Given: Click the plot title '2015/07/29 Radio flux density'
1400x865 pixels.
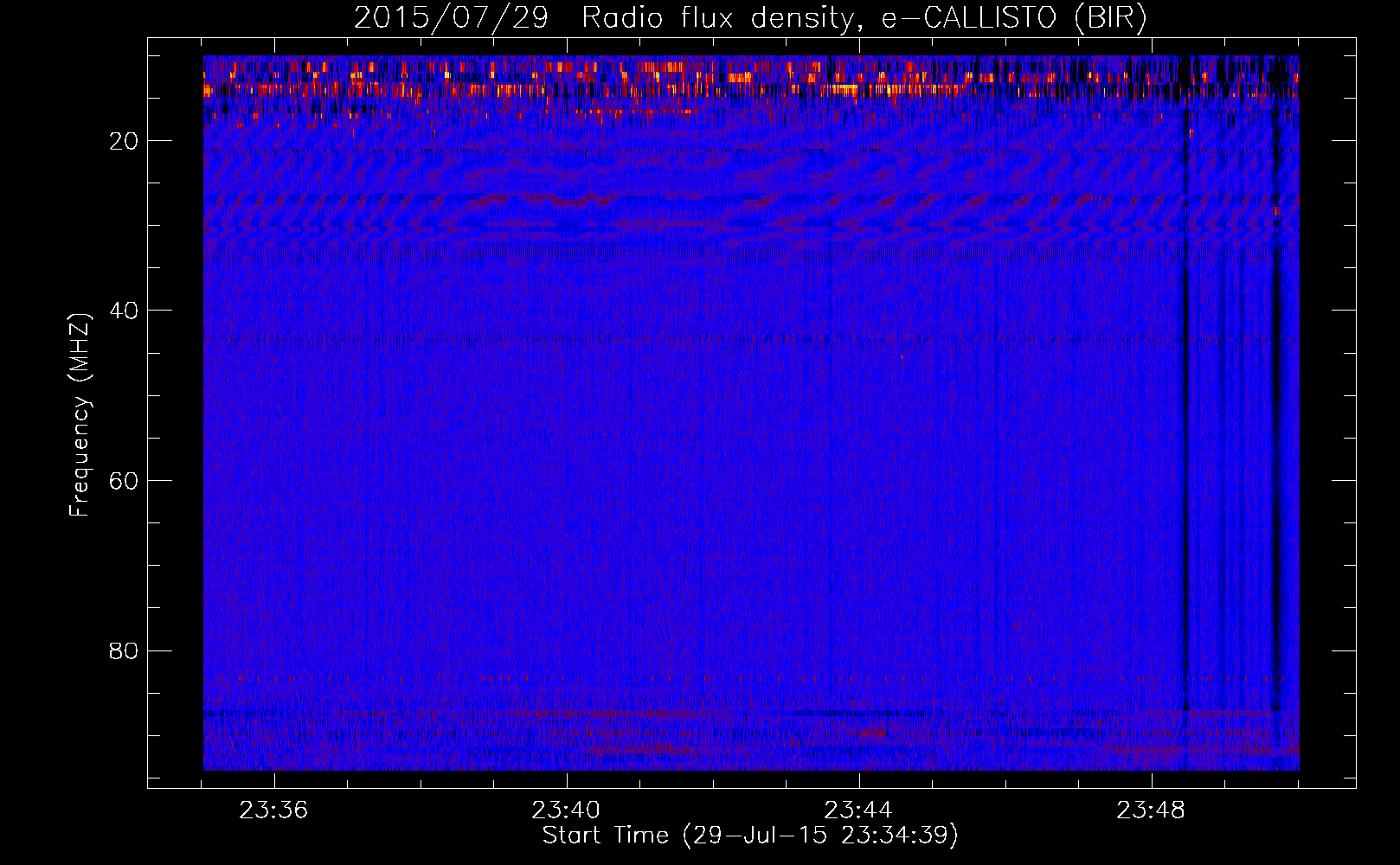Looking at the screenshot, I should tap(750, 18).
